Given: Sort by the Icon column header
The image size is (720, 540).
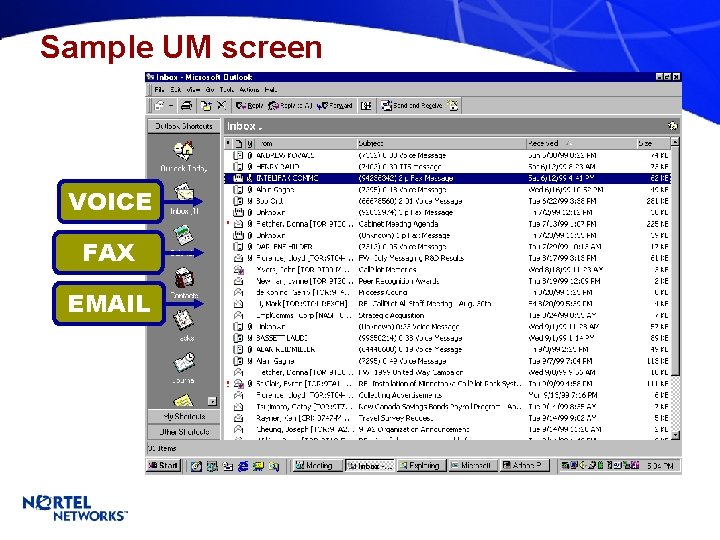Looking at the screenshot, I should pyautogui.click(x=239, y=143).
